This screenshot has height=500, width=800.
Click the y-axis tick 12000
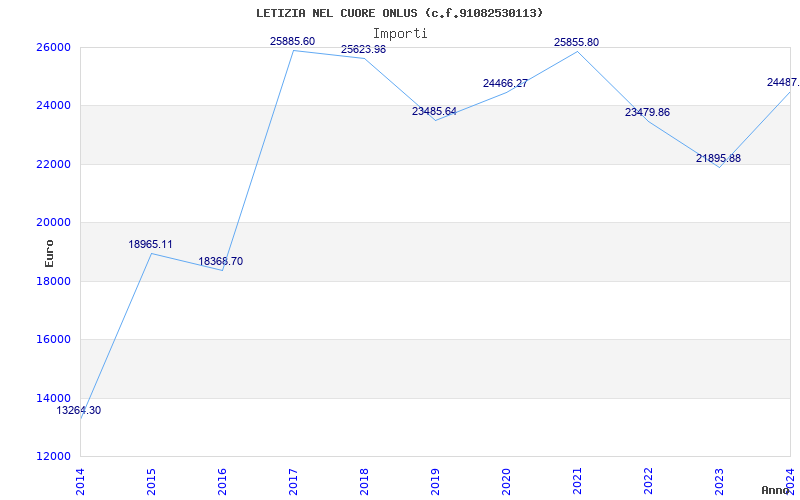click(x=53, y=456)
